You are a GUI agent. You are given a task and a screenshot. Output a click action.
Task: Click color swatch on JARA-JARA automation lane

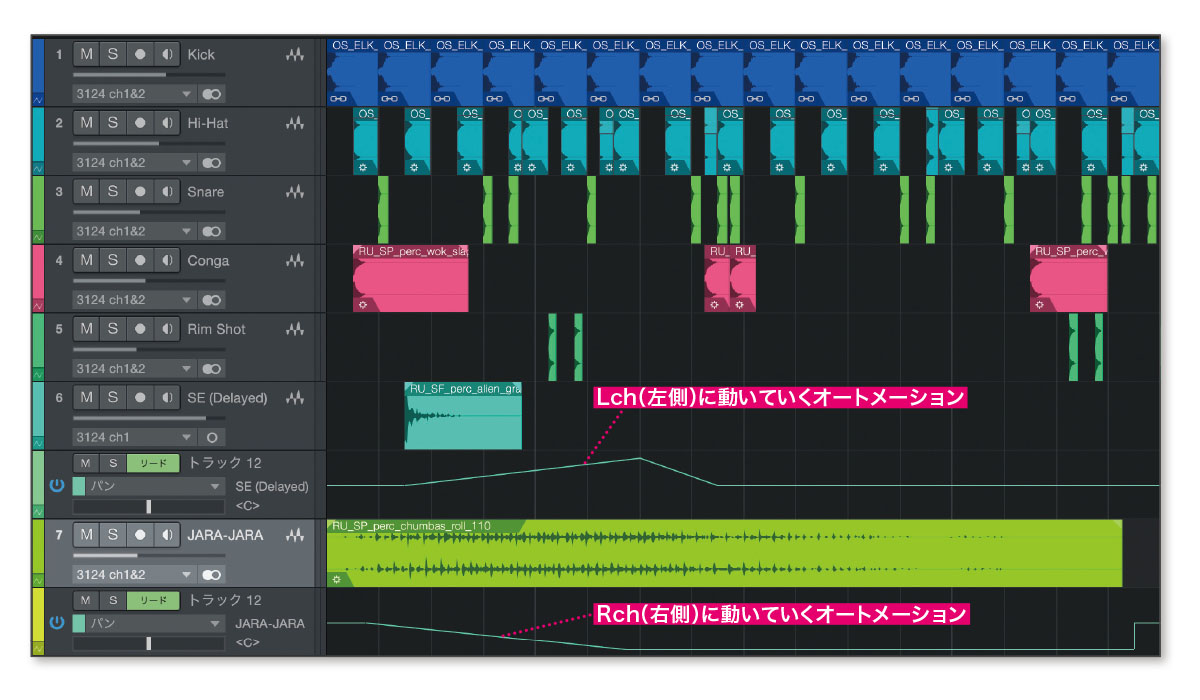(79, 624)
